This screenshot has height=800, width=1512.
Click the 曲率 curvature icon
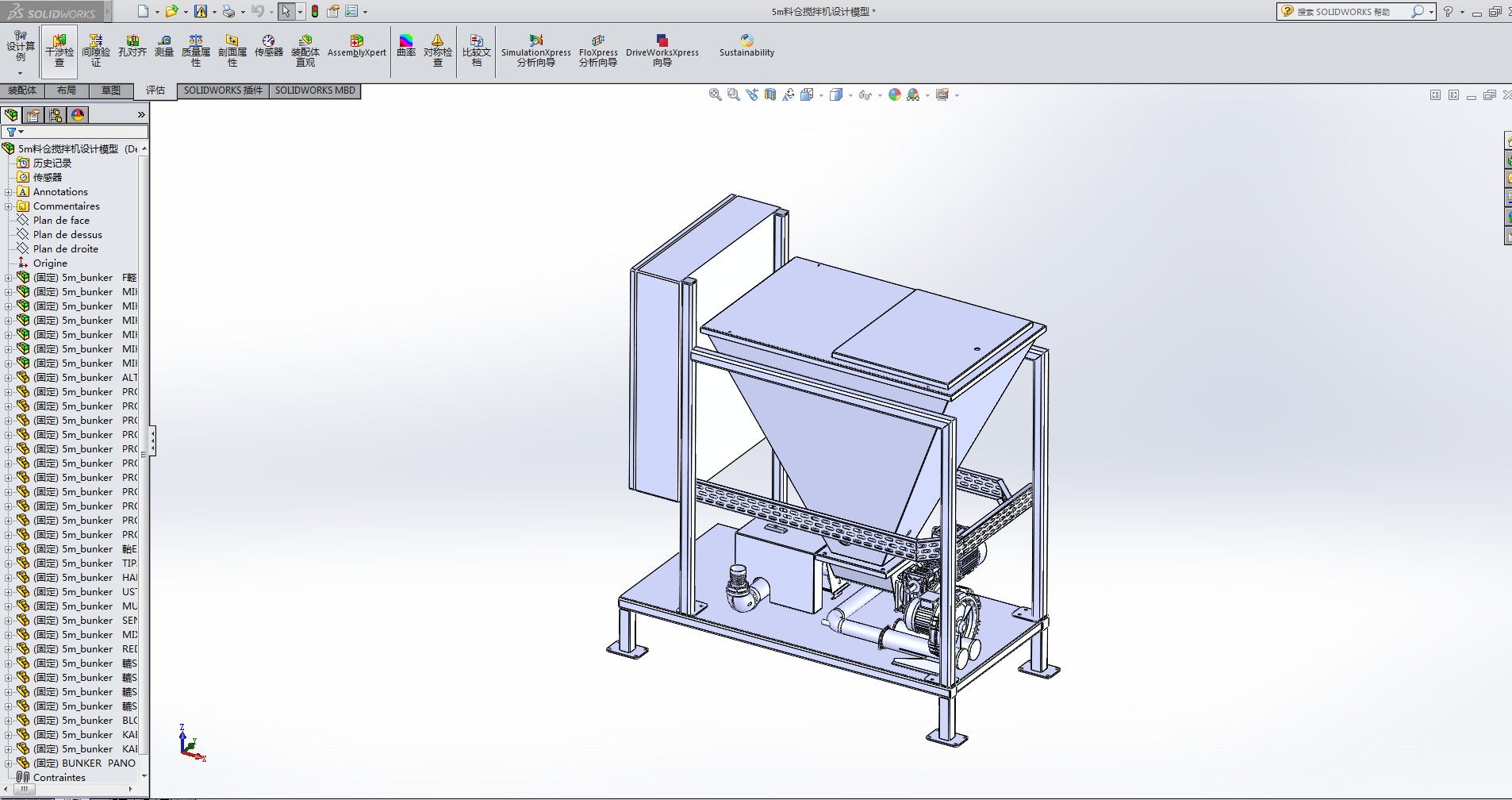click(406, 46)
